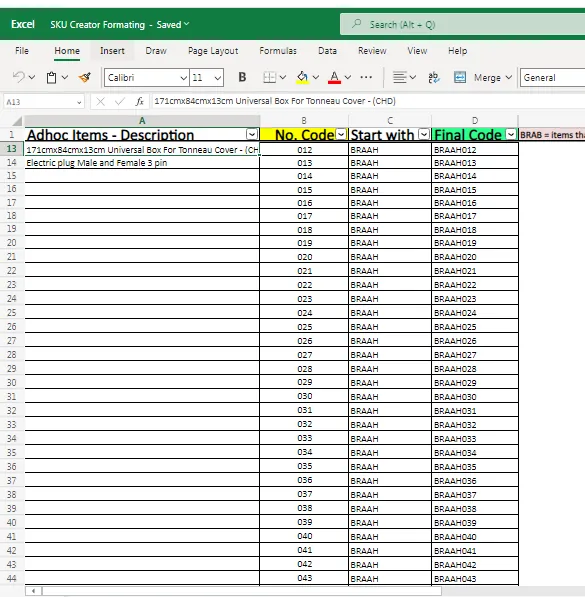Select No. Code cell 043
585x597 pixels.
304,578
